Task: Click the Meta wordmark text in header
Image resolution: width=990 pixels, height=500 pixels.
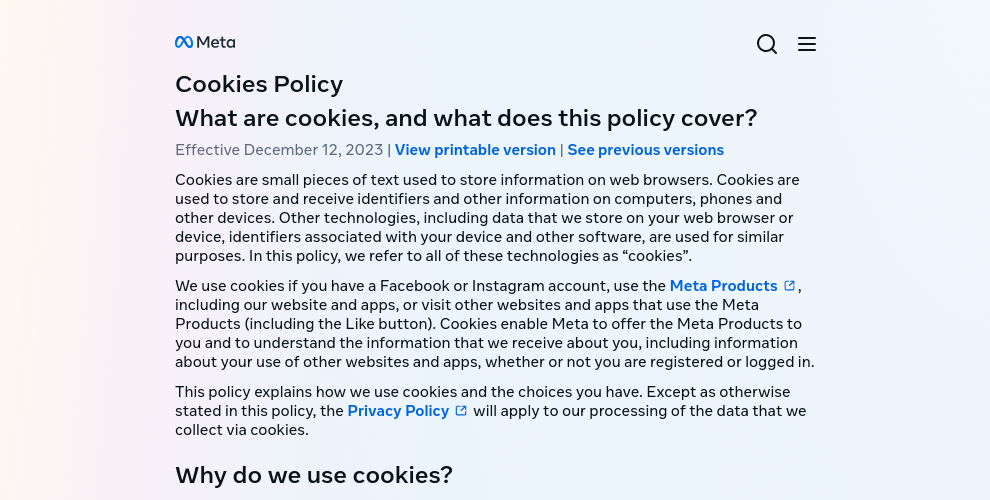Action: point(216,42)
